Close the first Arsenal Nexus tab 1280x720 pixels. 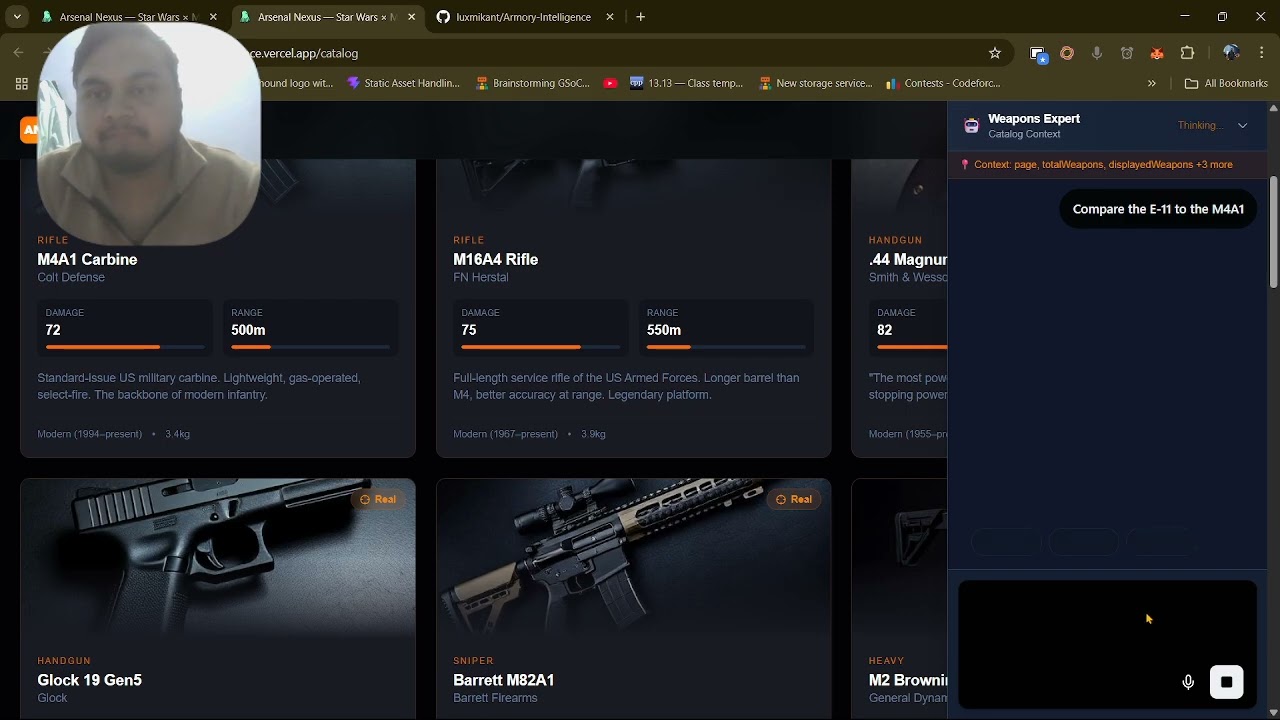click(x=213, y=17)
